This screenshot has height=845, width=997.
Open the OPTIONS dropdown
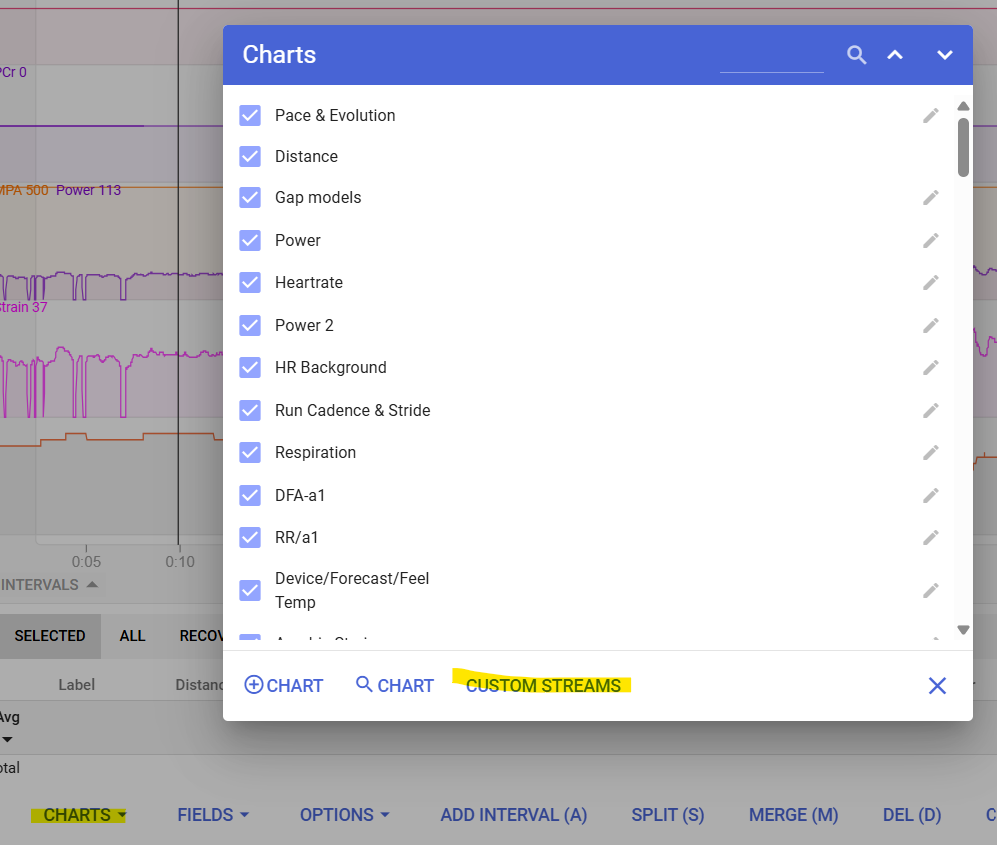click(344, 815)
